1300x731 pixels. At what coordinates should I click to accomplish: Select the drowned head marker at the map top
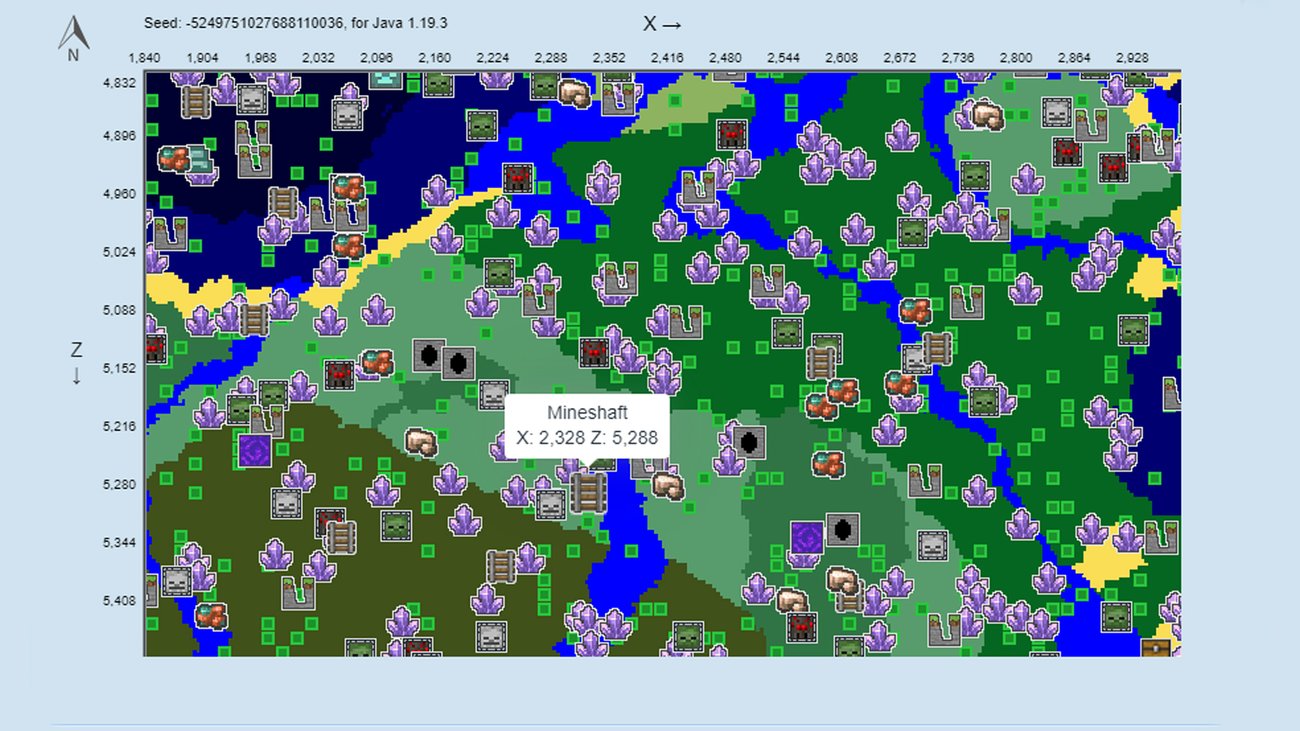point(385,79)
